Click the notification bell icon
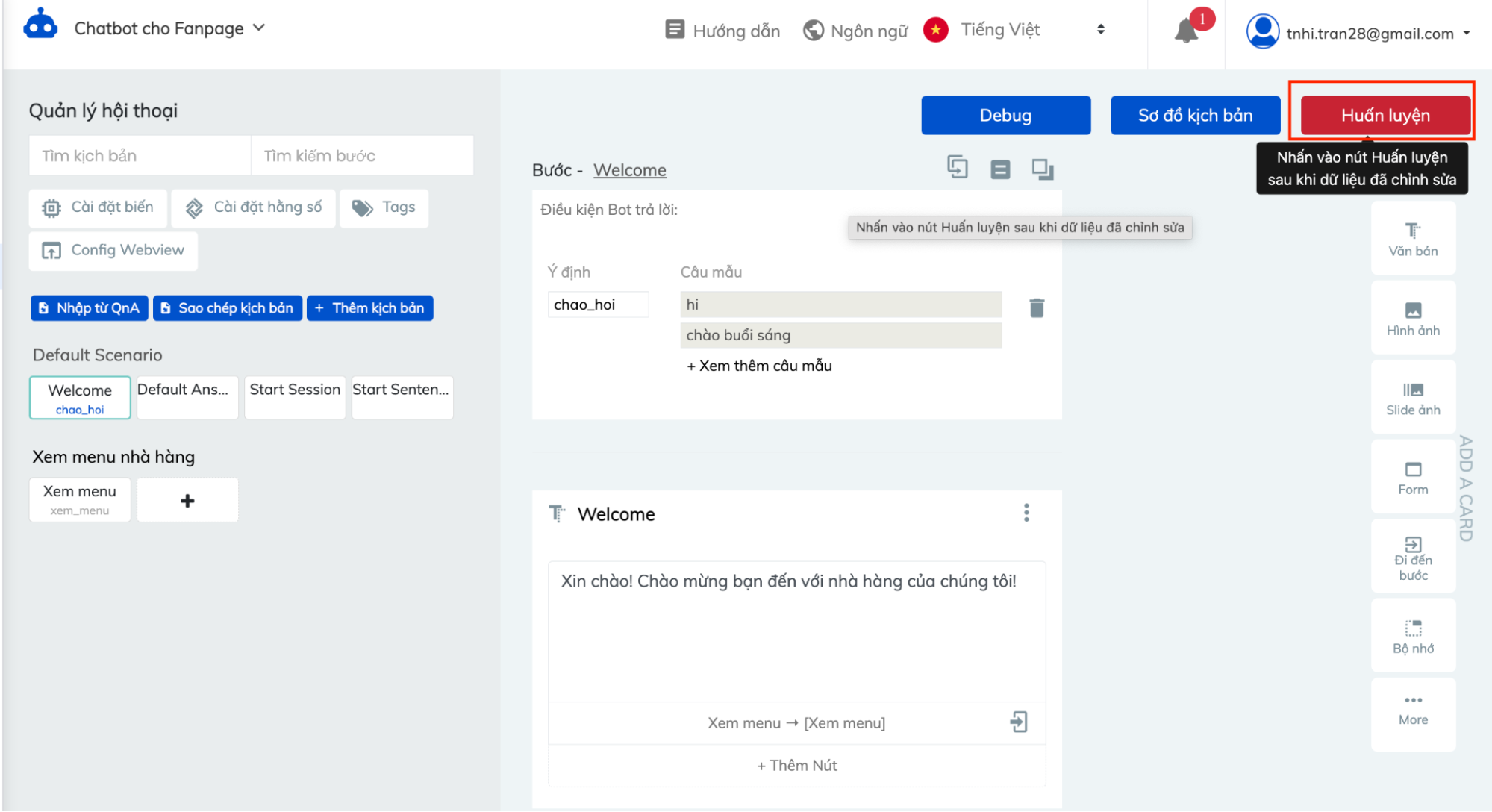This screenshot has width=1492, height=812. tap(1185, 31)
